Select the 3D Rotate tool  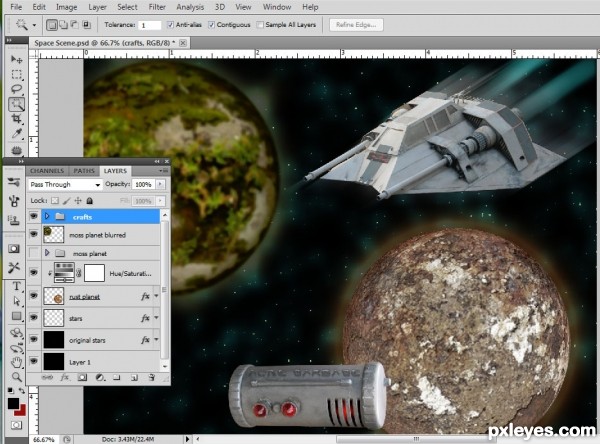coord(16,333)
